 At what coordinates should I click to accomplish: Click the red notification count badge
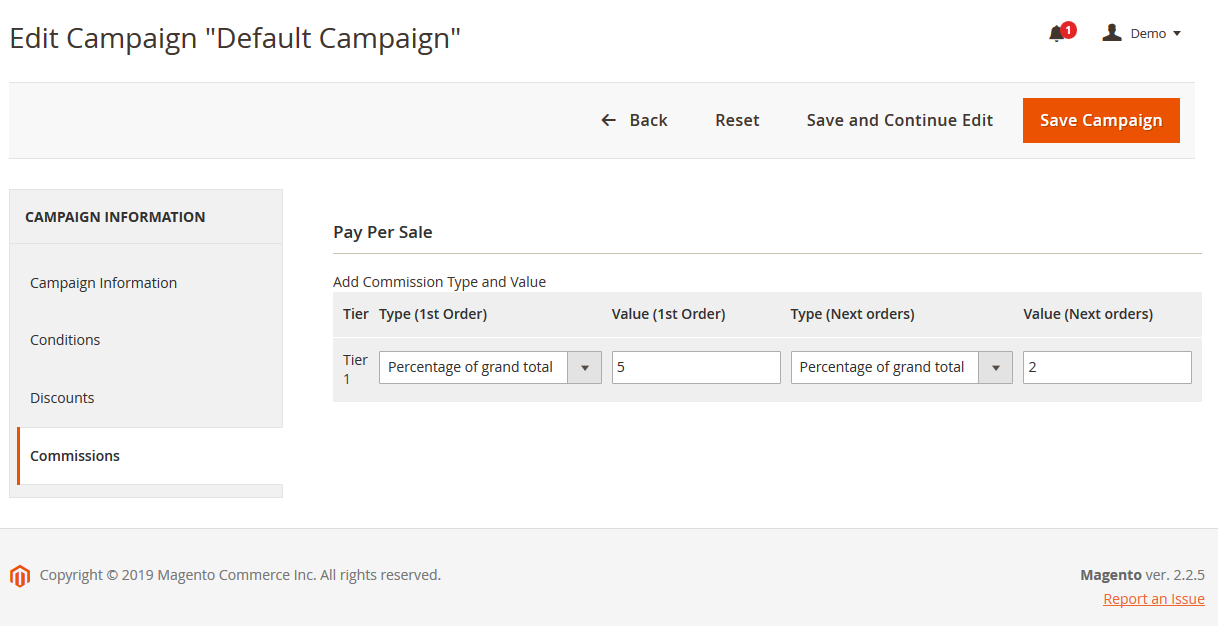point(1068,30)
